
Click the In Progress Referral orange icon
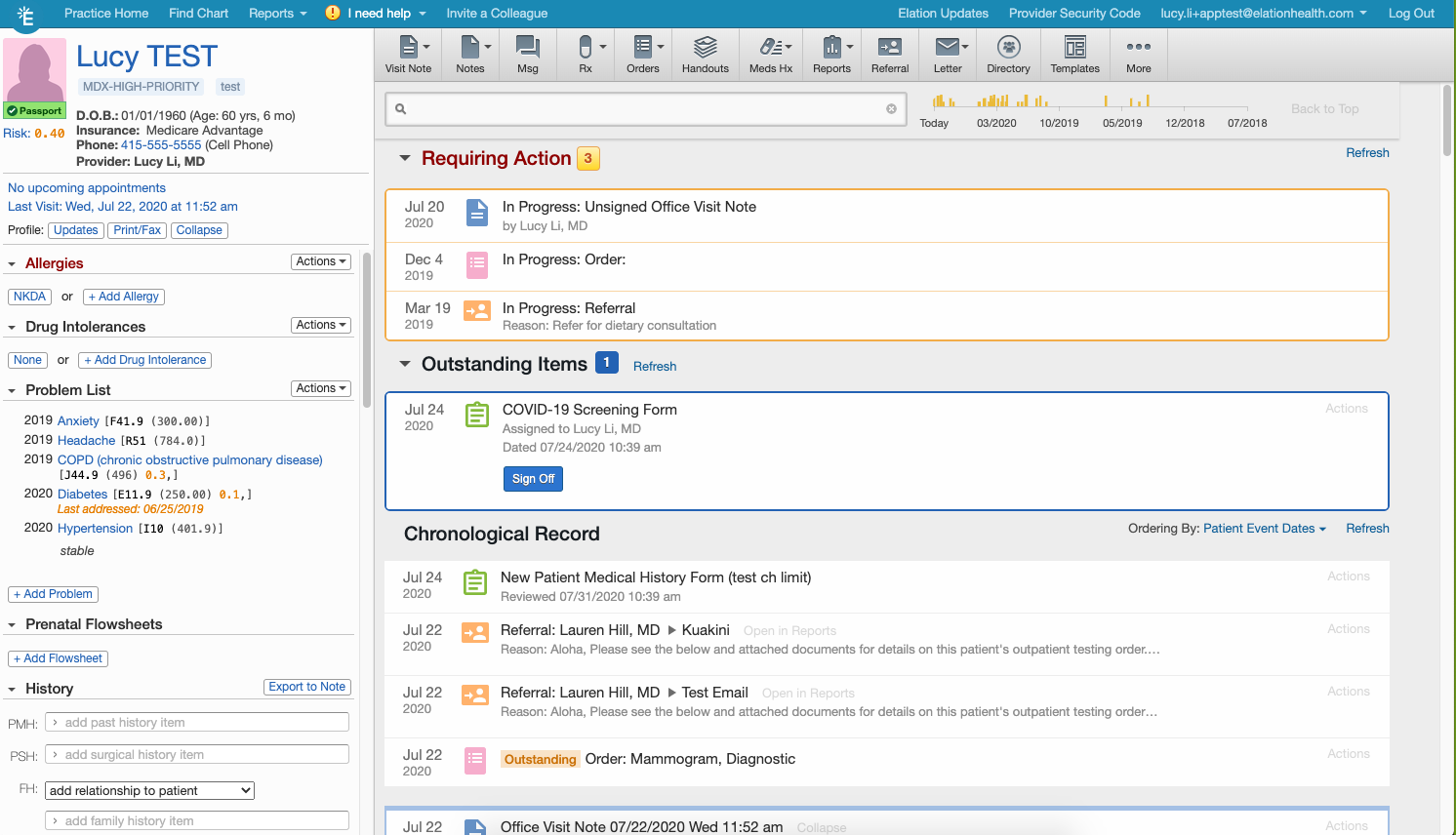pyautogui.click(x=476, y=311)
